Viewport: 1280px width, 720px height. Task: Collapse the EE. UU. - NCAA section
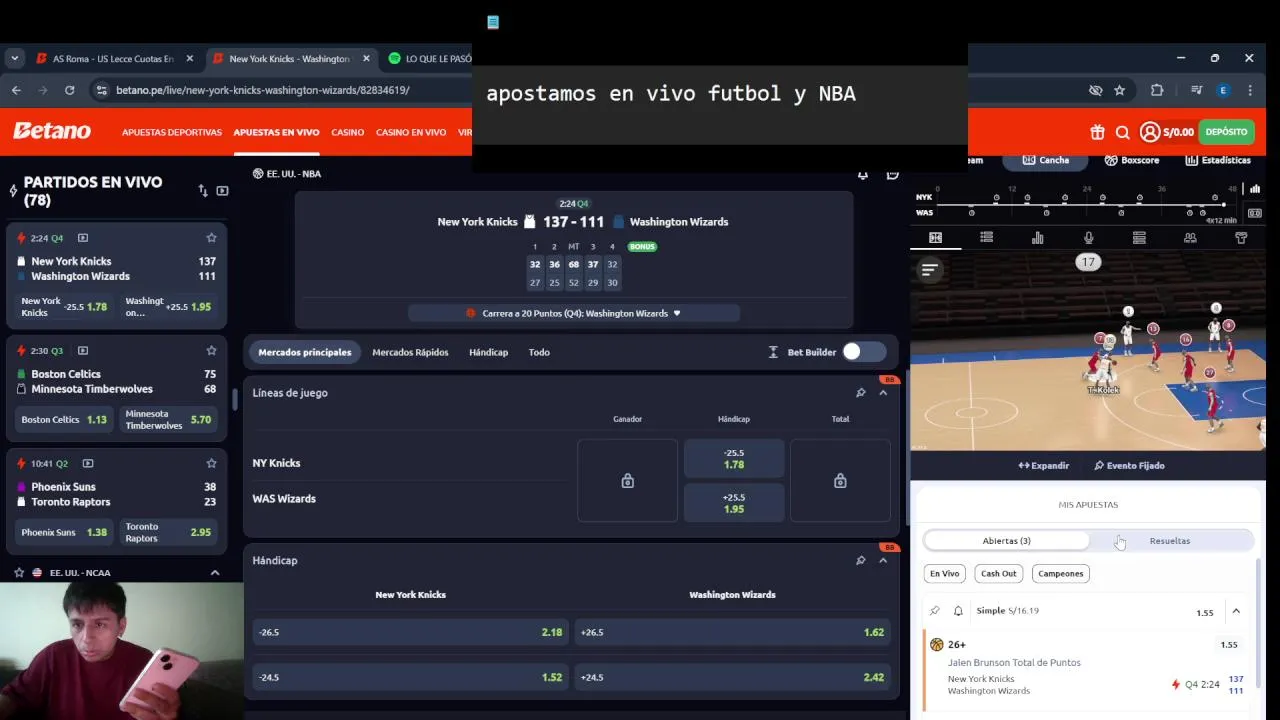pyautogui.click(x=215, y=573)
